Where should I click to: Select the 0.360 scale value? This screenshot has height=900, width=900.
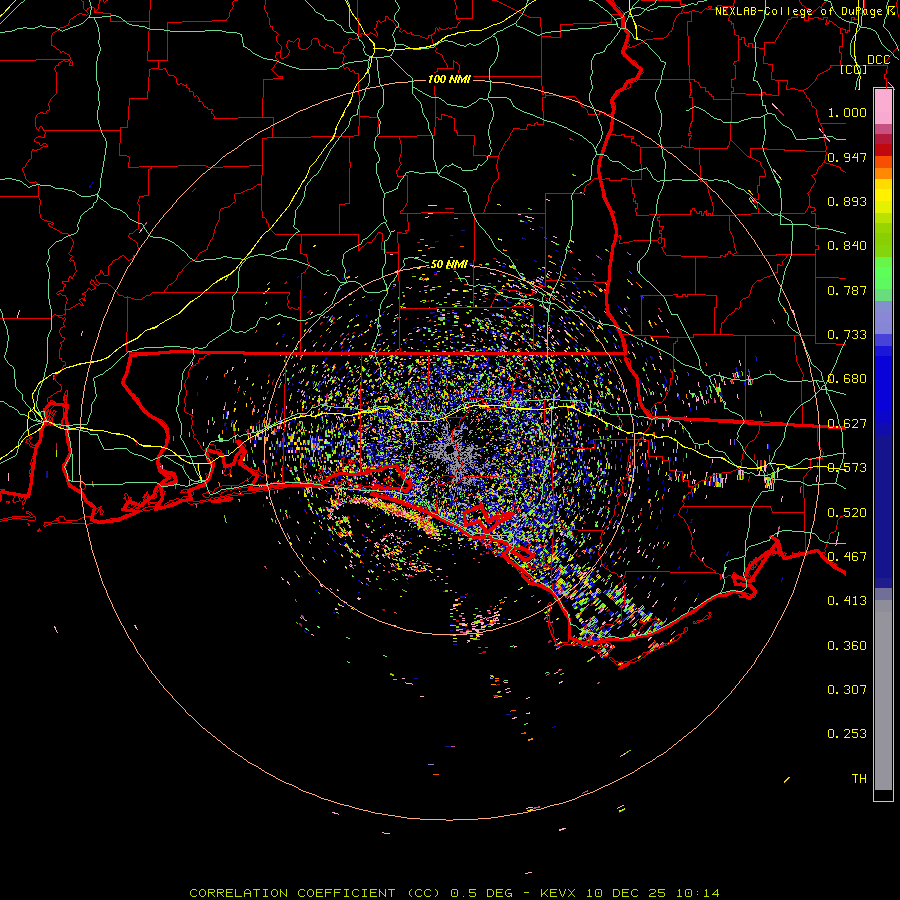[x=847, y=646]
